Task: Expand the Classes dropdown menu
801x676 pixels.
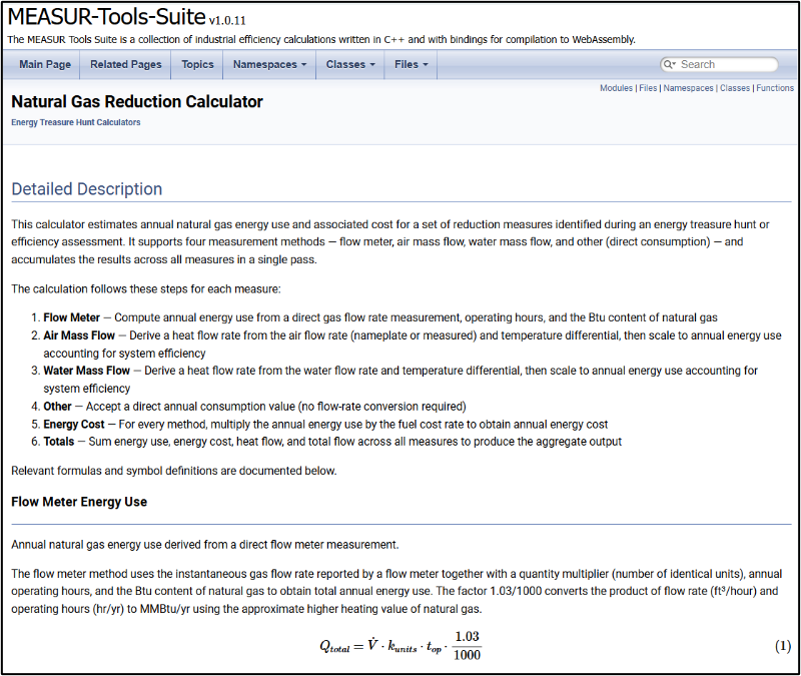Action: (350, 64)
